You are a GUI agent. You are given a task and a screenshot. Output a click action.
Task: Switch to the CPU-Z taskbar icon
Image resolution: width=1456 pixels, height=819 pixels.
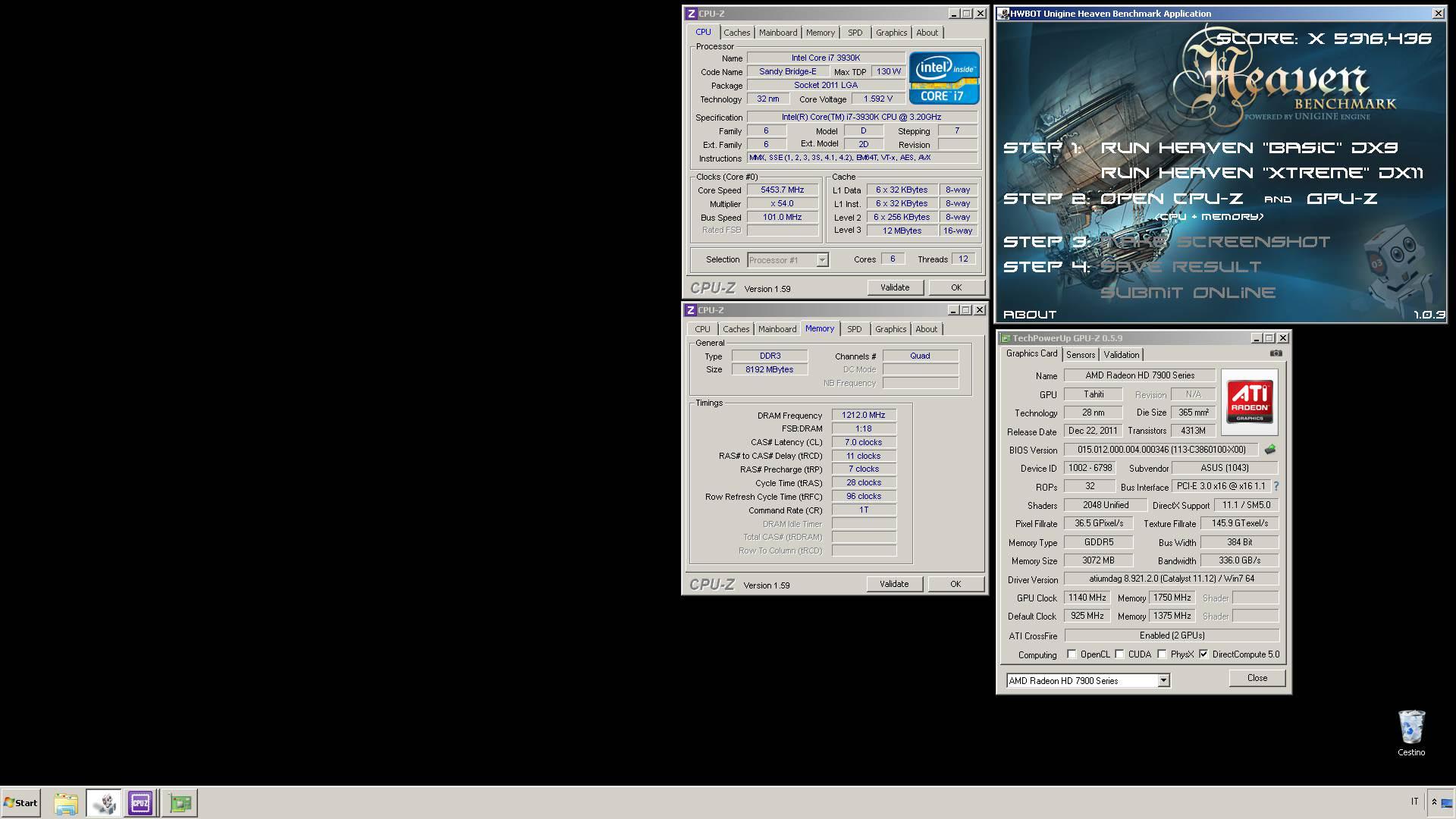pos(140,803)
